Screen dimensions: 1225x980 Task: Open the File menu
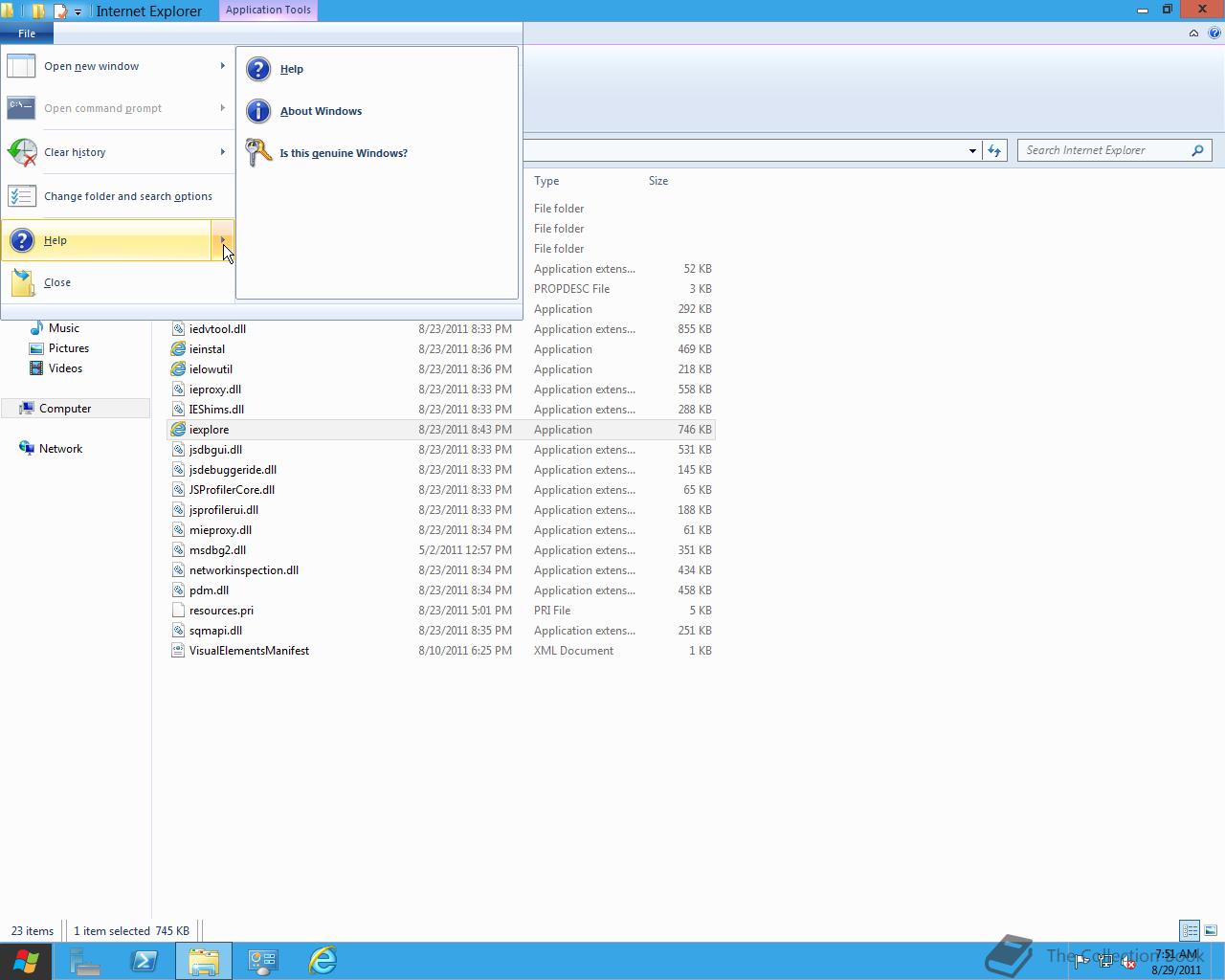pyautogui.click(x=27, y=33)
